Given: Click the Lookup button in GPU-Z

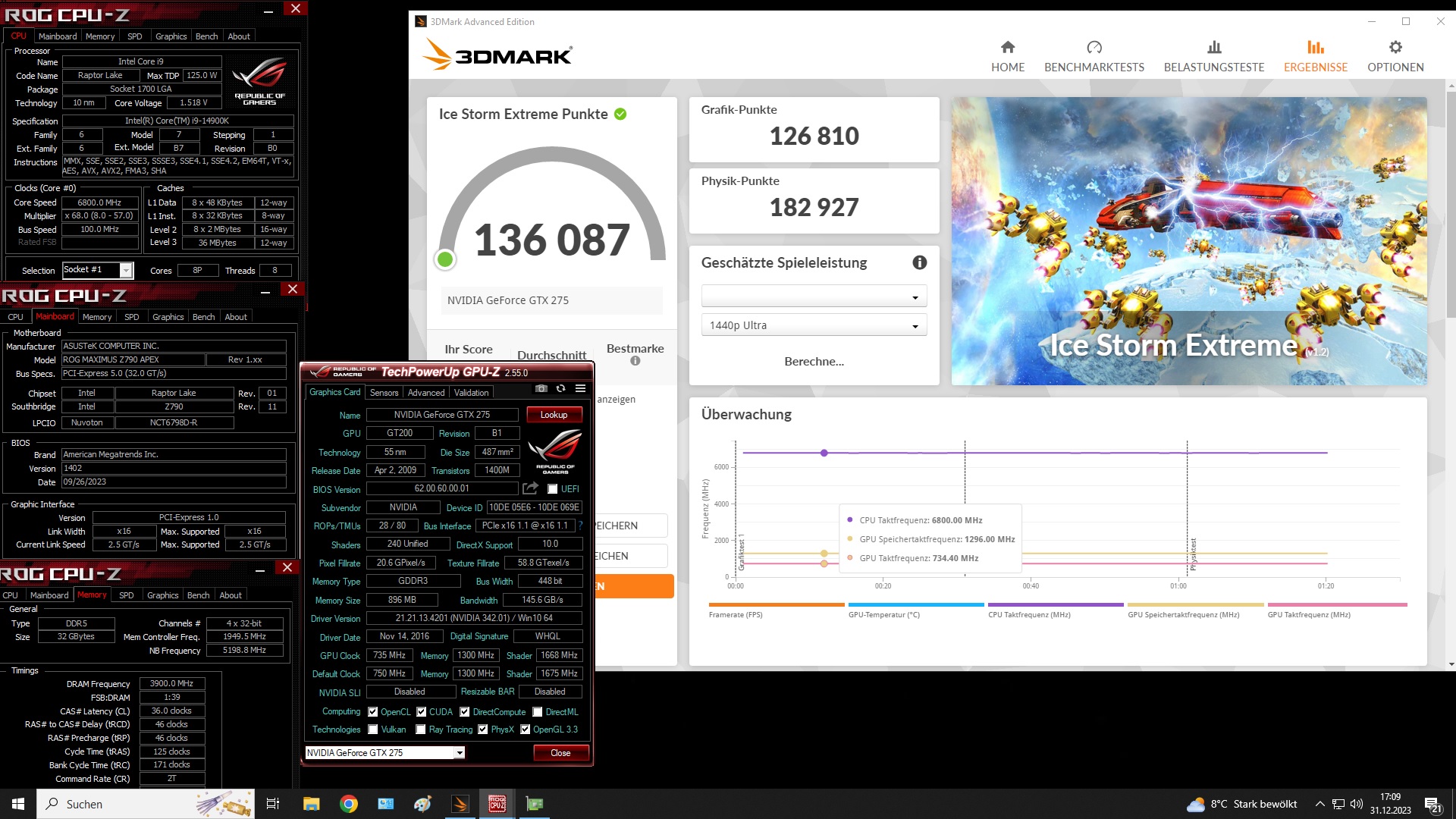Looking at the screenshot, I should tap(554, 415).
